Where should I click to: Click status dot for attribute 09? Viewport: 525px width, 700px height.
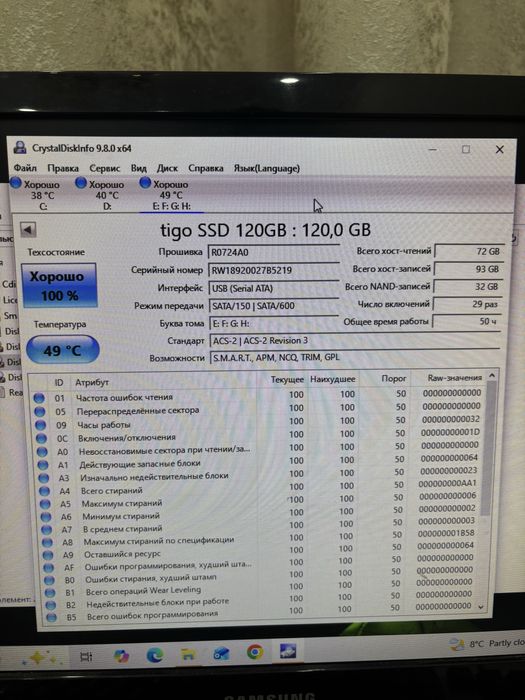click(x=41, y=425)
